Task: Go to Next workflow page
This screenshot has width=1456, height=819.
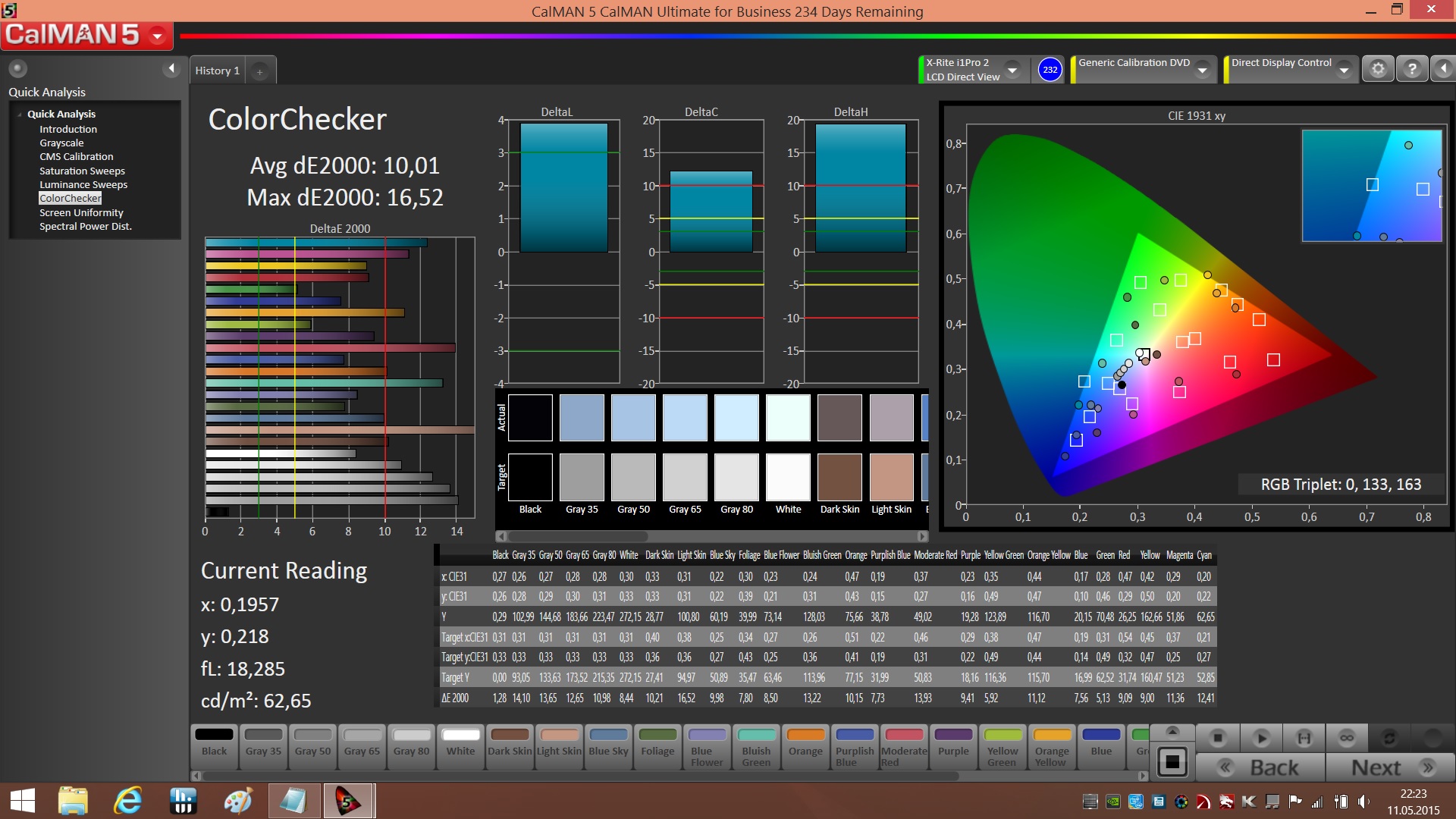Action: tap(1391, 767)
